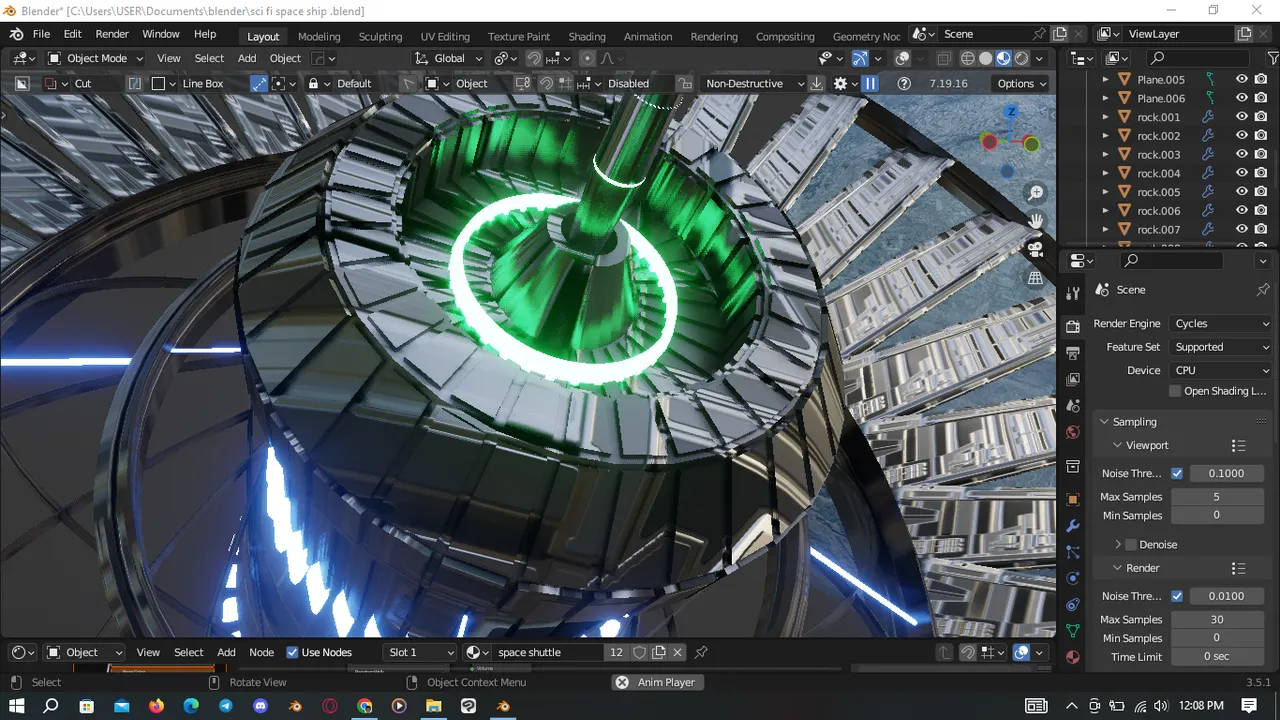Collapse the Sampling panel

point(1104,422)
